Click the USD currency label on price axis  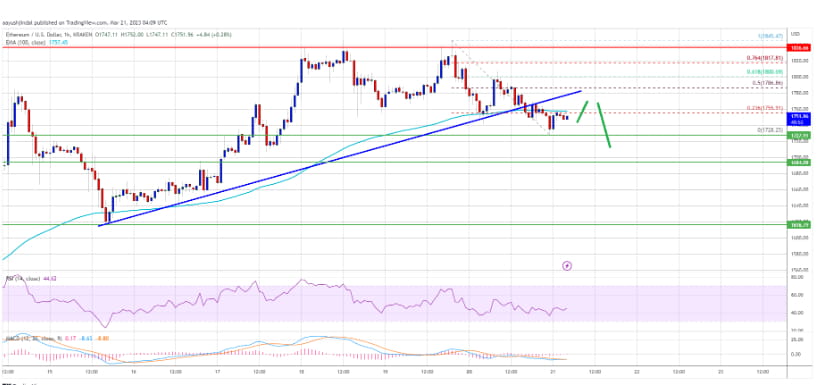(x=796, y=34)
